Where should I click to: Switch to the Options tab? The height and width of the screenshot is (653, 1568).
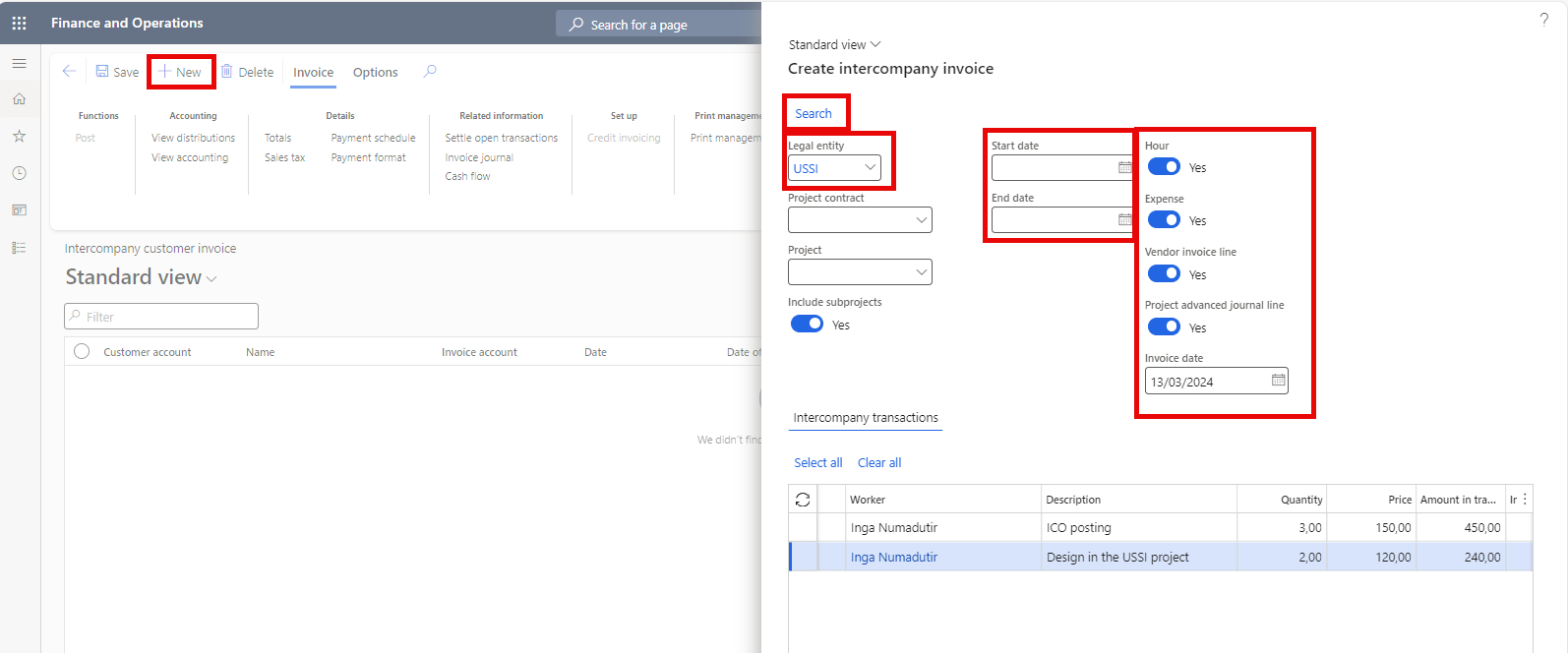375,73
